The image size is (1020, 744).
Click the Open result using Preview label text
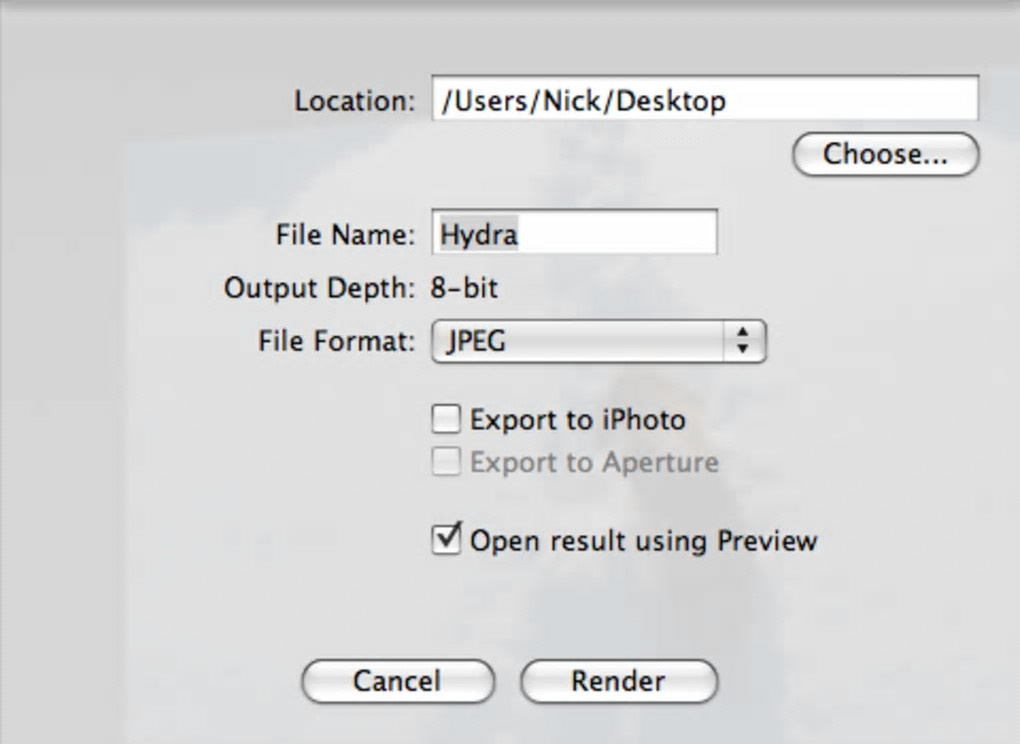[643, 541]
